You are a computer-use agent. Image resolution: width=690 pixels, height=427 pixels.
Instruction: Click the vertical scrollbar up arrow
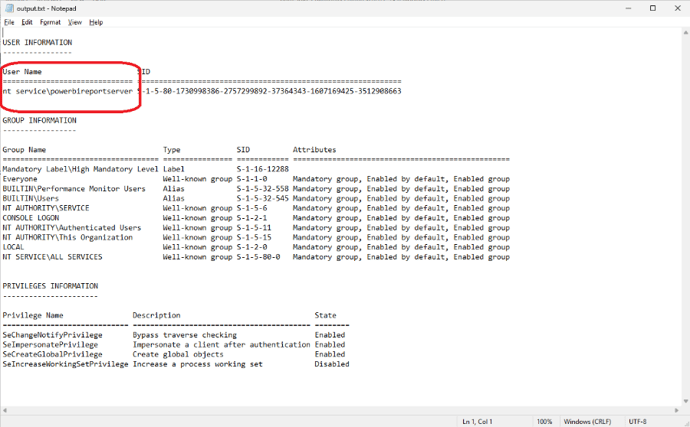click(x=685, y=32)
